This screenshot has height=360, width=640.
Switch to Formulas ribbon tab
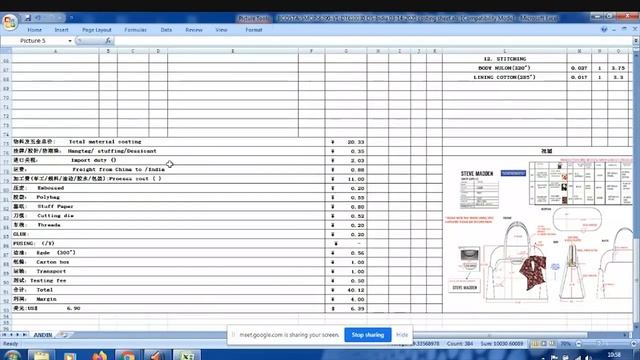[x=136, y=30]
